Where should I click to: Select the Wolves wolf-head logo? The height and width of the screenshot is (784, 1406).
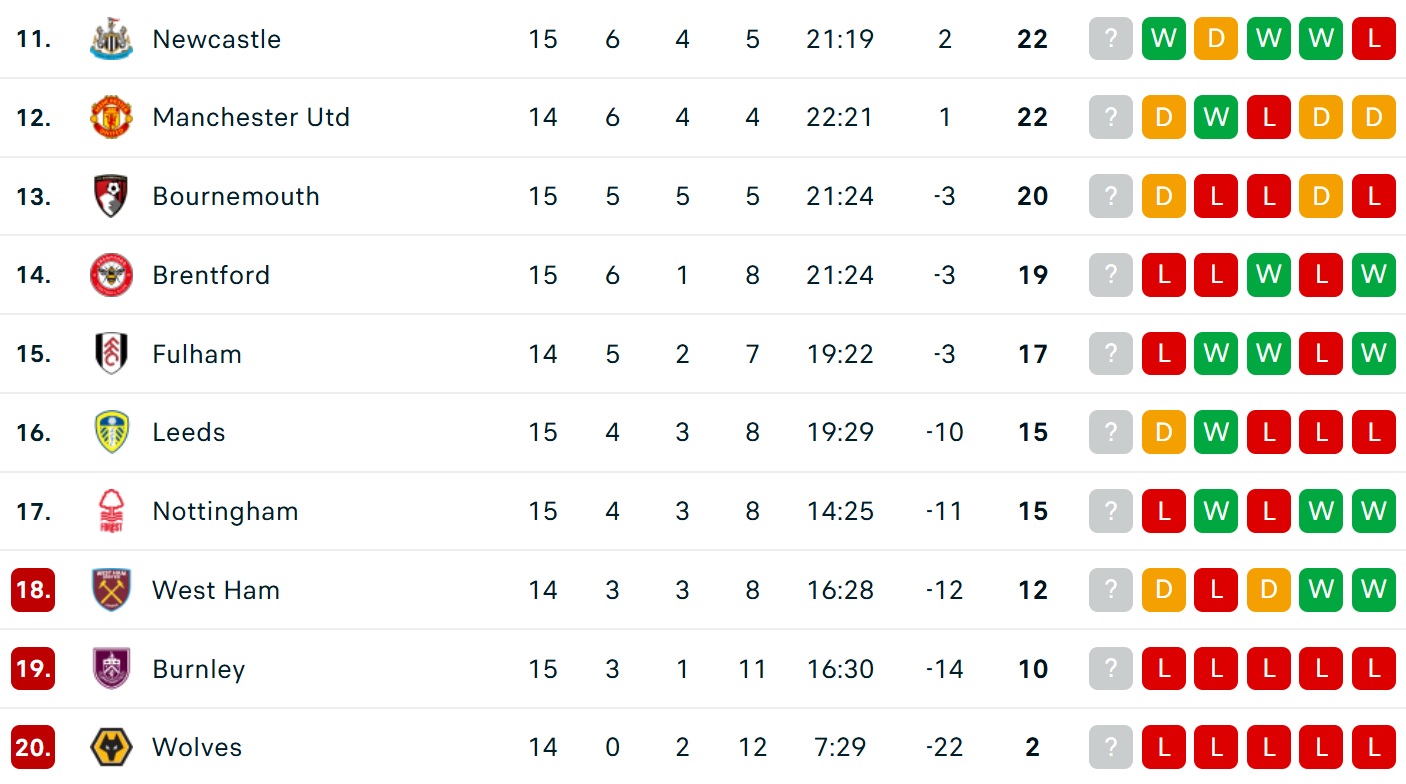[x=111, y=747]
